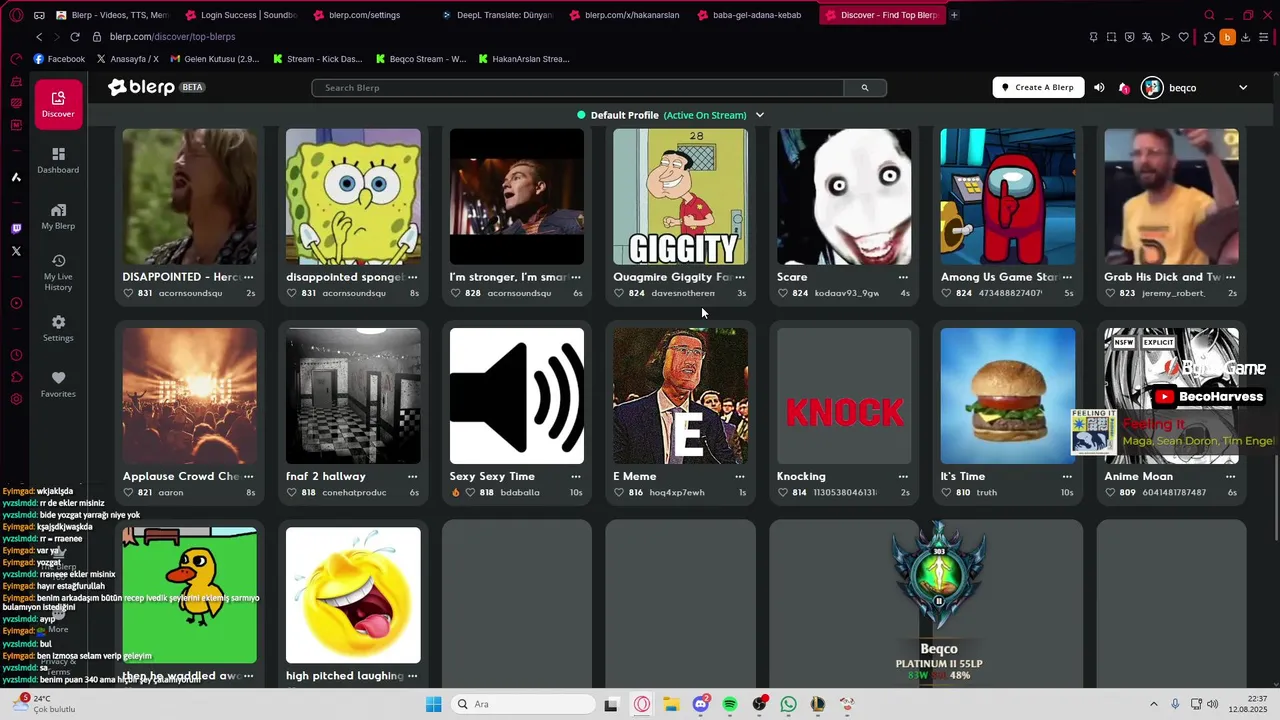Open HakanArslan Stream bookmark
This screenshot has width=1280, height=720.
(524, 59)
